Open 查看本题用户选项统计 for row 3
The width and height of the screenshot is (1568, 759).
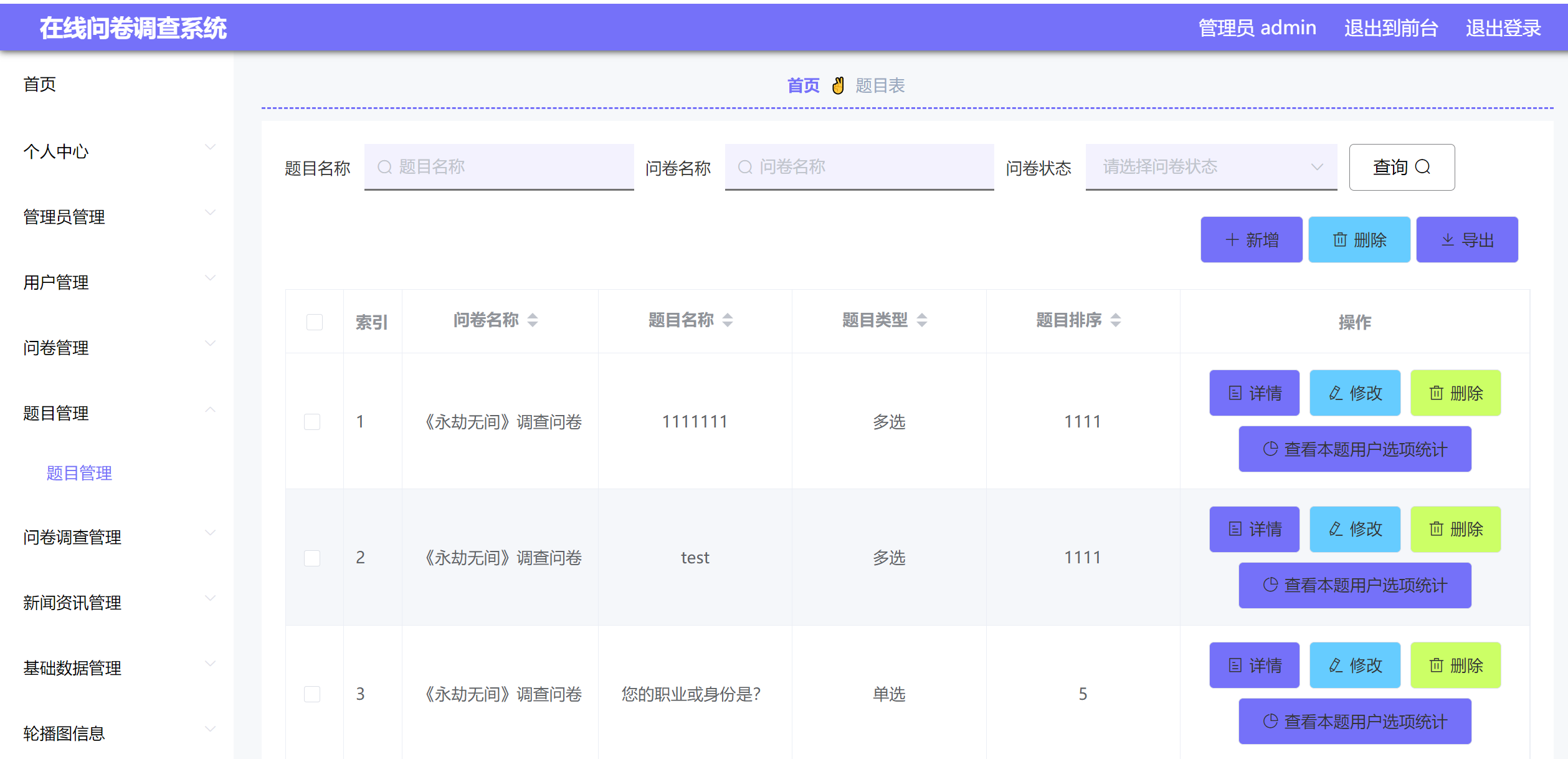click(x=1355, y=721)
